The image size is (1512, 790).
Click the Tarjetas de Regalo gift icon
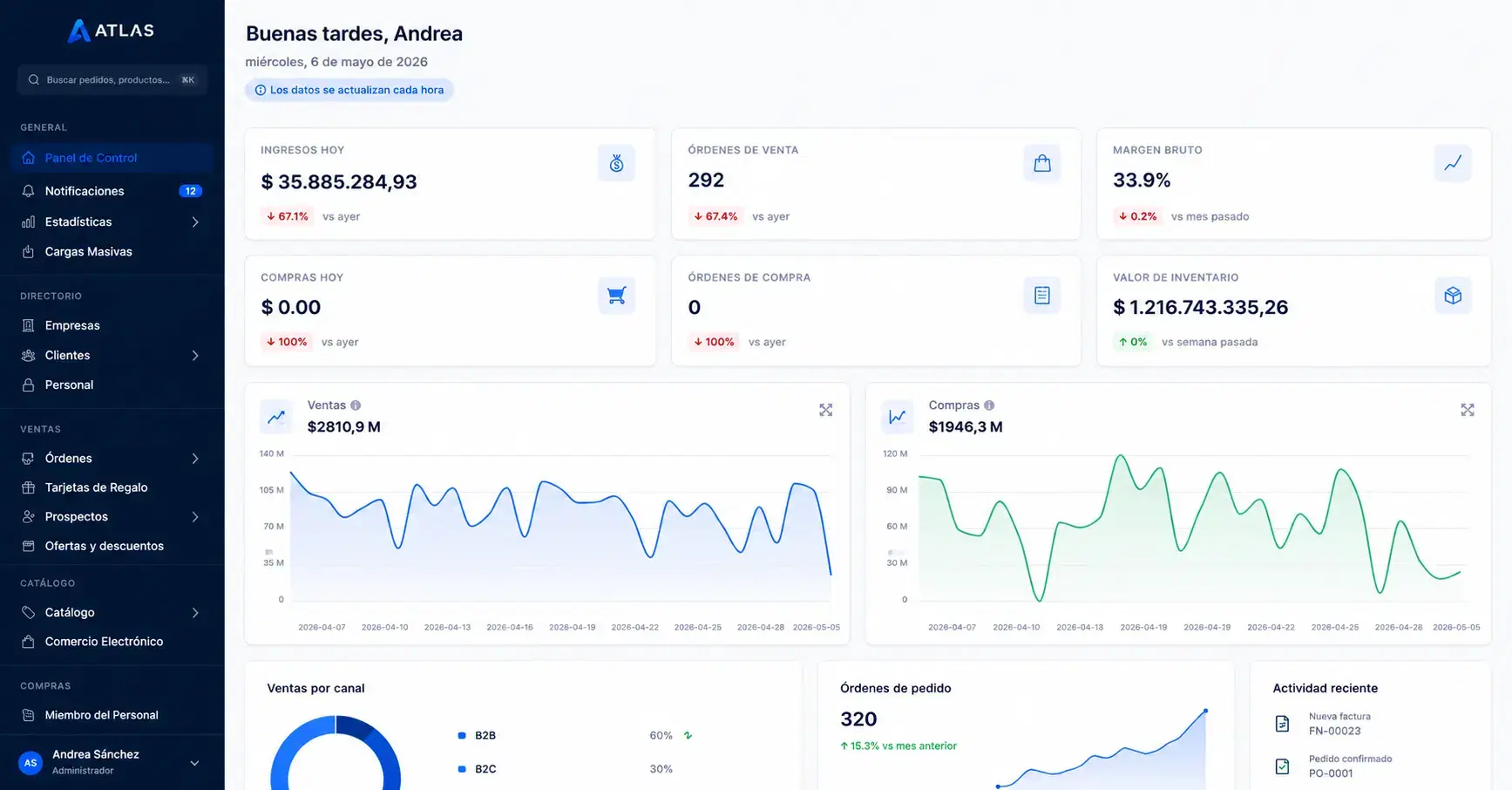[x=29, y=487]
